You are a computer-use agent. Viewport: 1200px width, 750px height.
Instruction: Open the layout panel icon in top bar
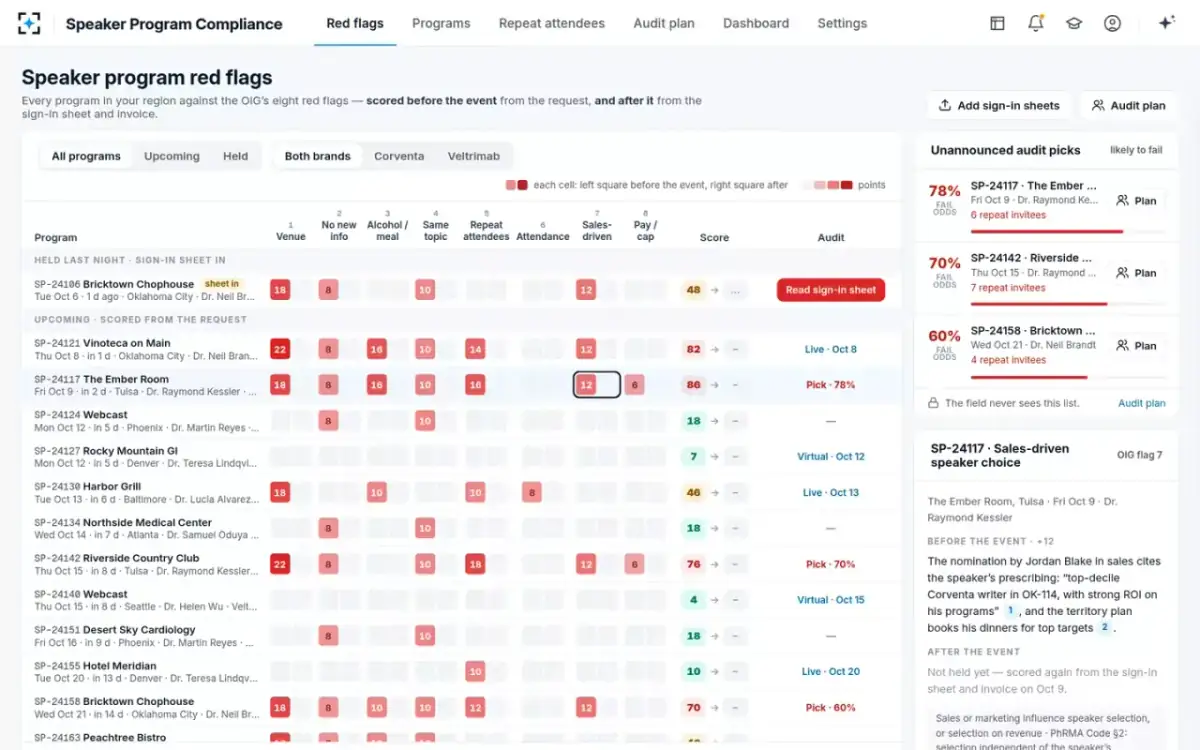pos(997,23)
